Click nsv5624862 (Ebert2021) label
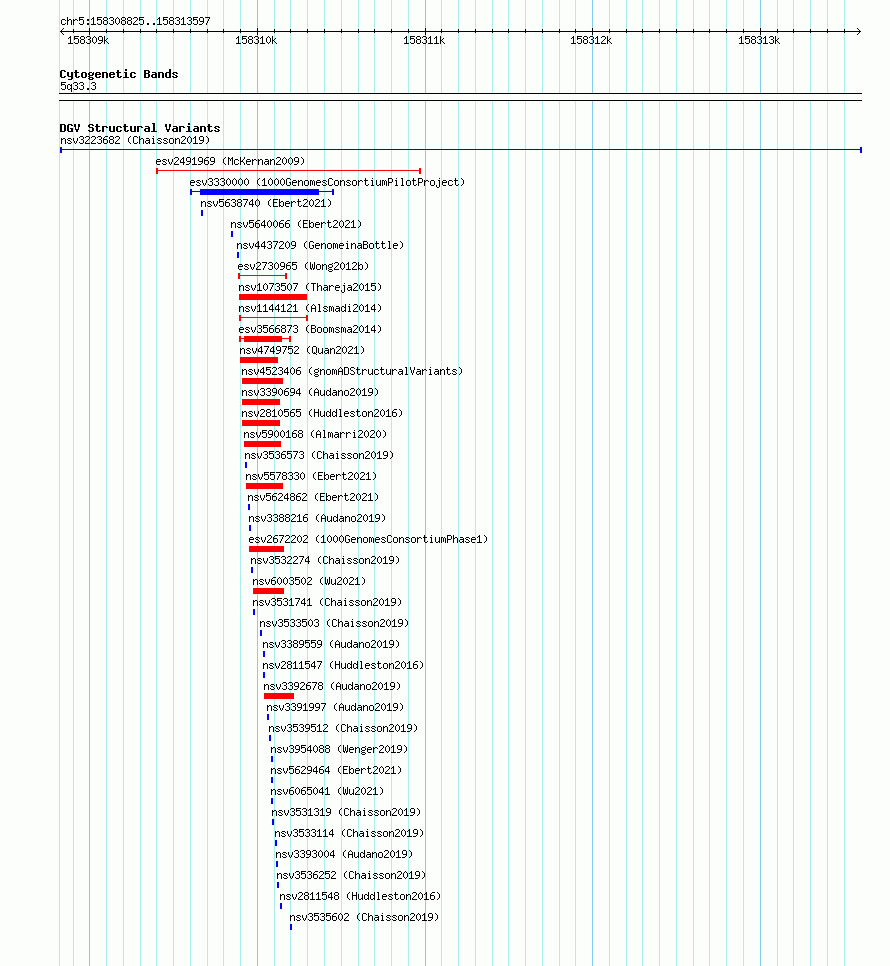 (x=313, y=497)
